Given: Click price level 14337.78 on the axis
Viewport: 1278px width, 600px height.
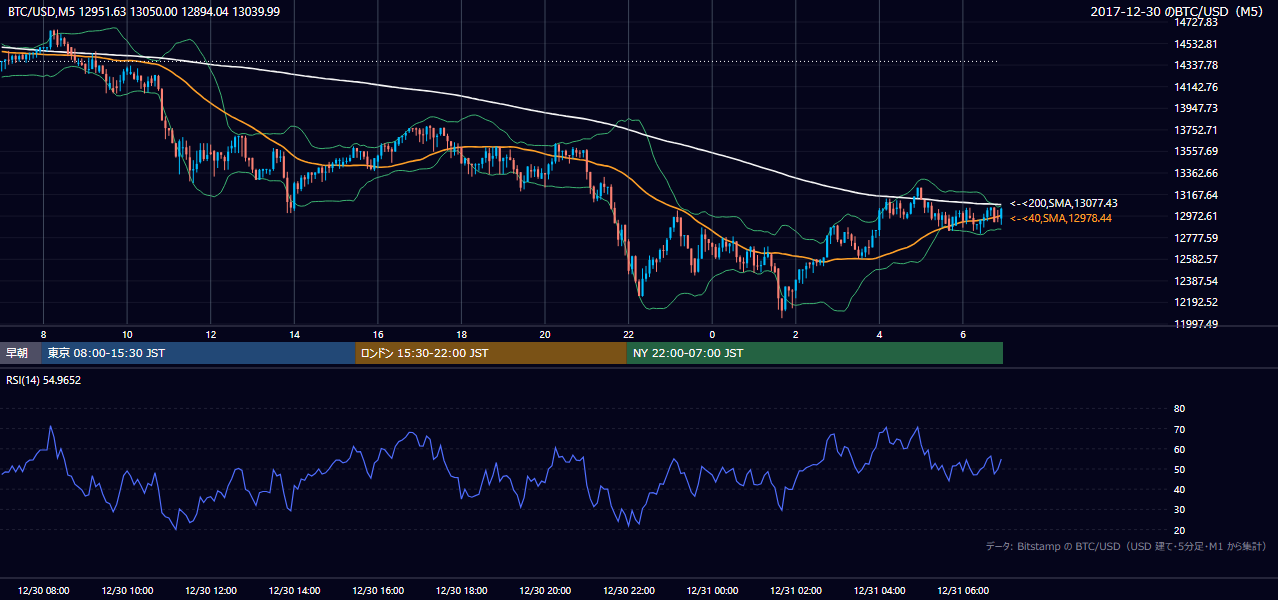Looking at the screenshot, I should (1195, 65).
